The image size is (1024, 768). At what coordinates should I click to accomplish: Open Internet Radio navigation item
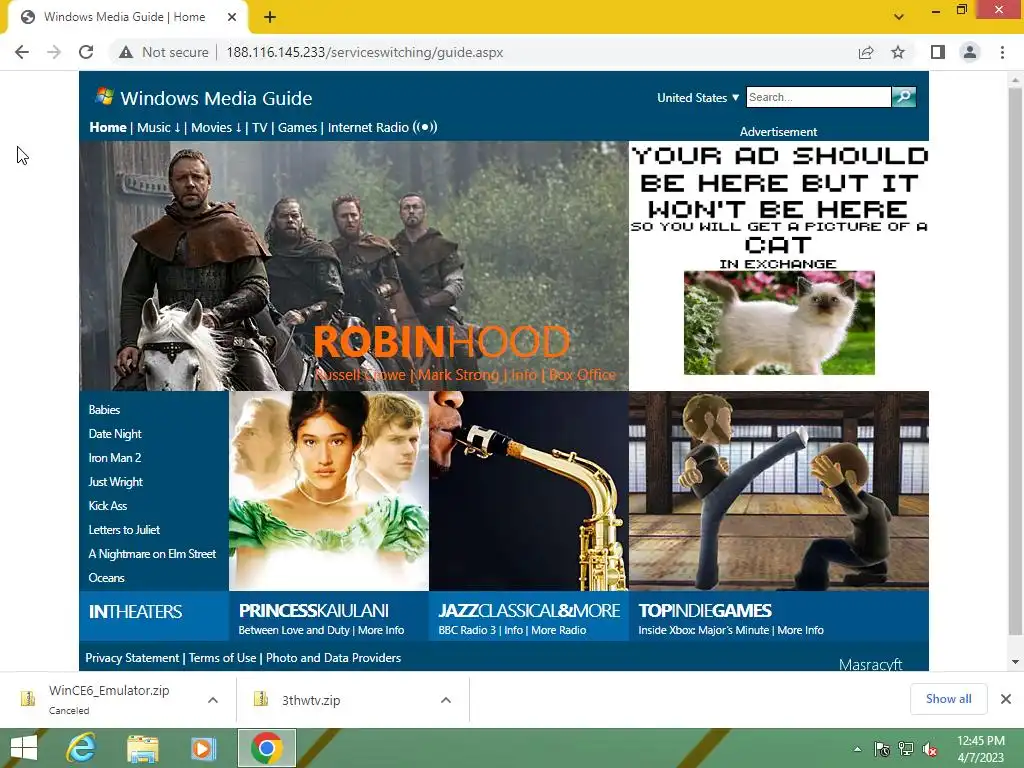[382, 127]
